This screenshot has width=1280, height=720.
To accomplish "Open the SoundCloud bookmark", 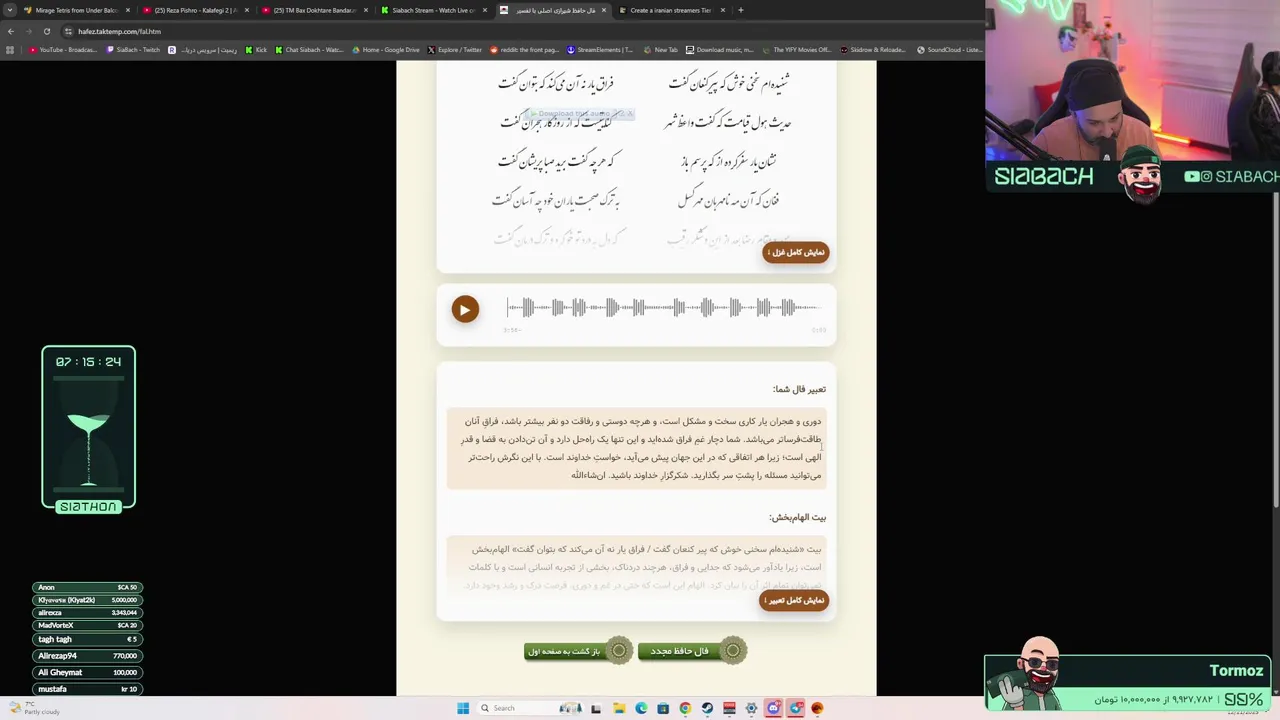I will [x=950, y=49].
